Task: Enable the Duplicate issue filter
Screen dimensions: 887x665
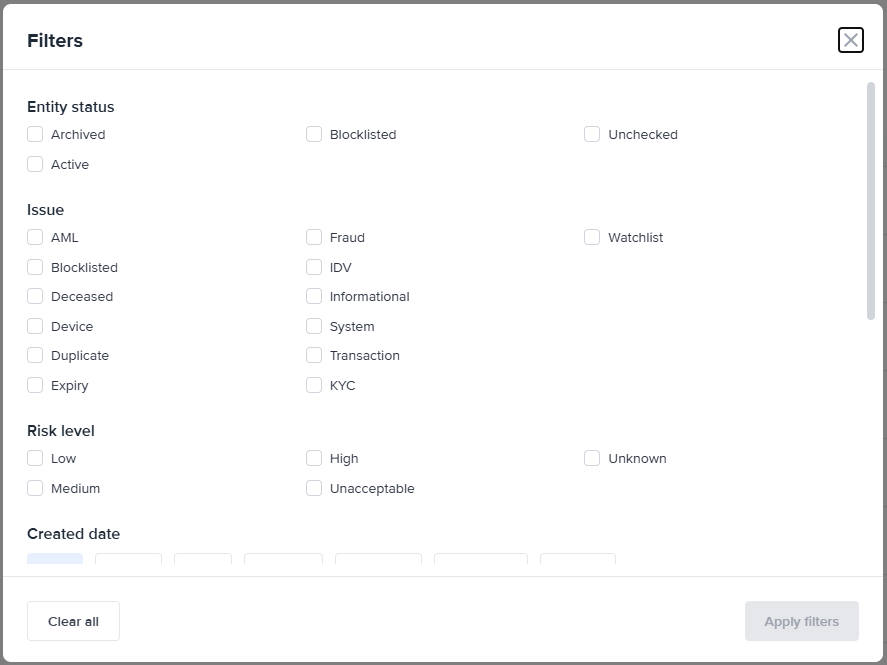Action: pos(35,355)
